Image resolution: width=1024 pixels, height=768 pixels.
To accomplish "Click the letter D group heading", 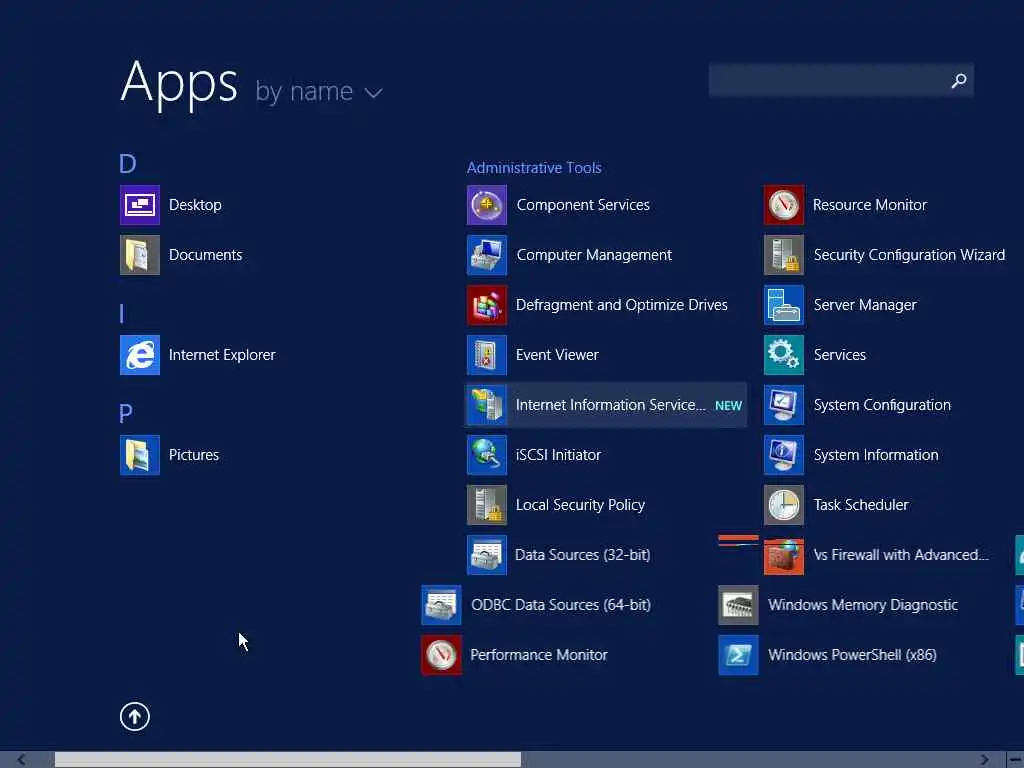I will 128,164.
